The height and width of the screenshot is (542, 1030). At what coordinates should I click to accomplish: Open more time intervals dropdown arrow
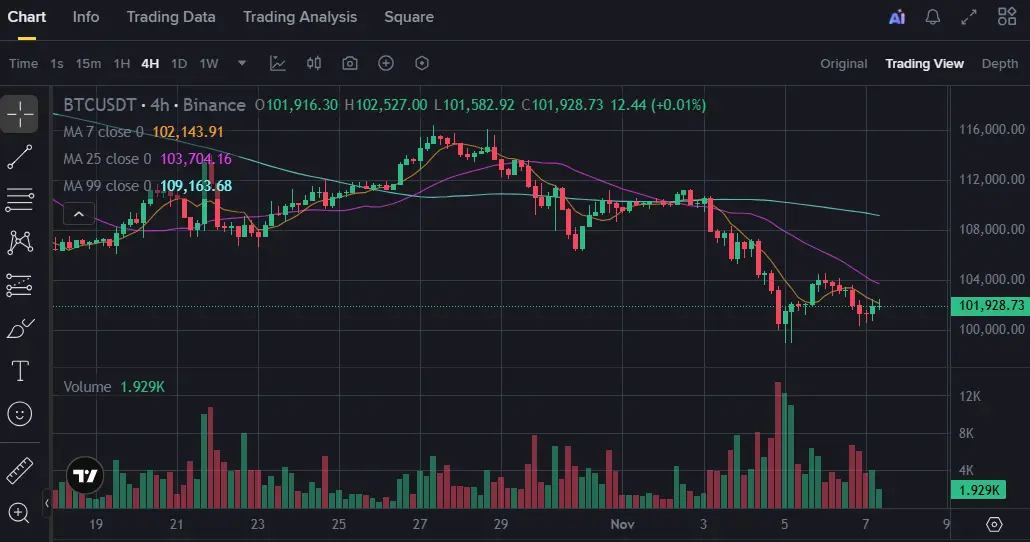242,63
